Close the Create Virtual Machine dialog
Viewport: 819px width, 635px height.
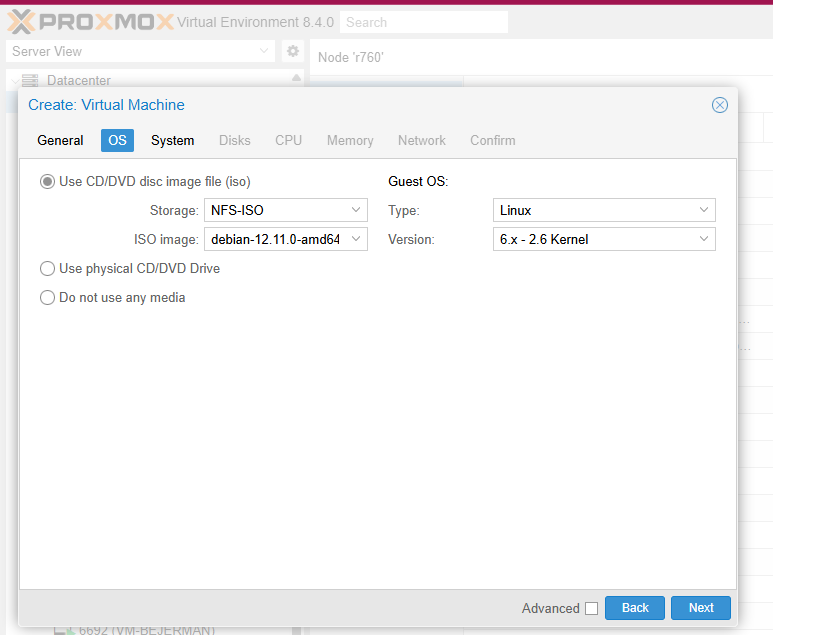(x=719, y=105)
